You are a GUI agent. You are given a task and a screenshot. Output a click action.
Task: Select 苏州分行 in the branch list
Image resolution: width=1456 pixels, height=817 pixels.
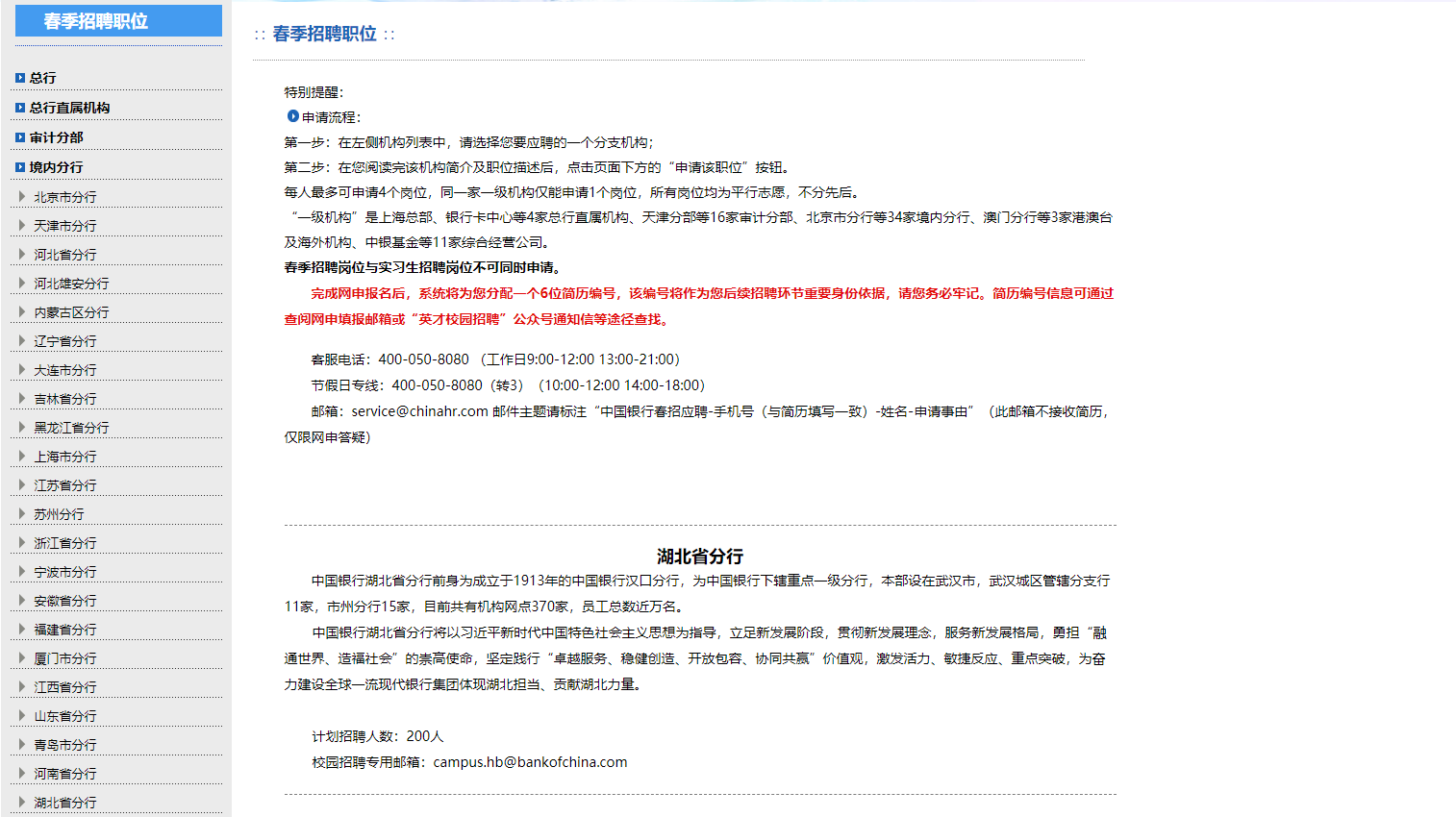[x=60, y=514]
